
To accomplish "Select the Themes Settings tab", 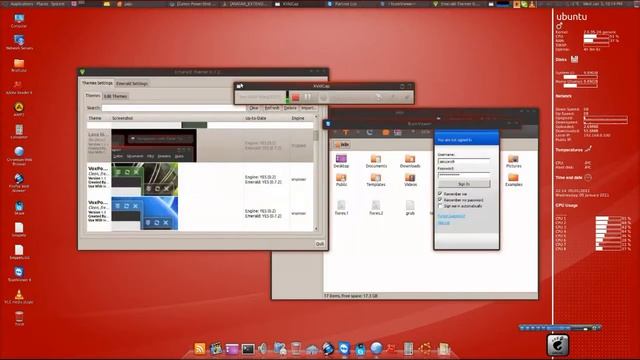I will click(97, 83).
